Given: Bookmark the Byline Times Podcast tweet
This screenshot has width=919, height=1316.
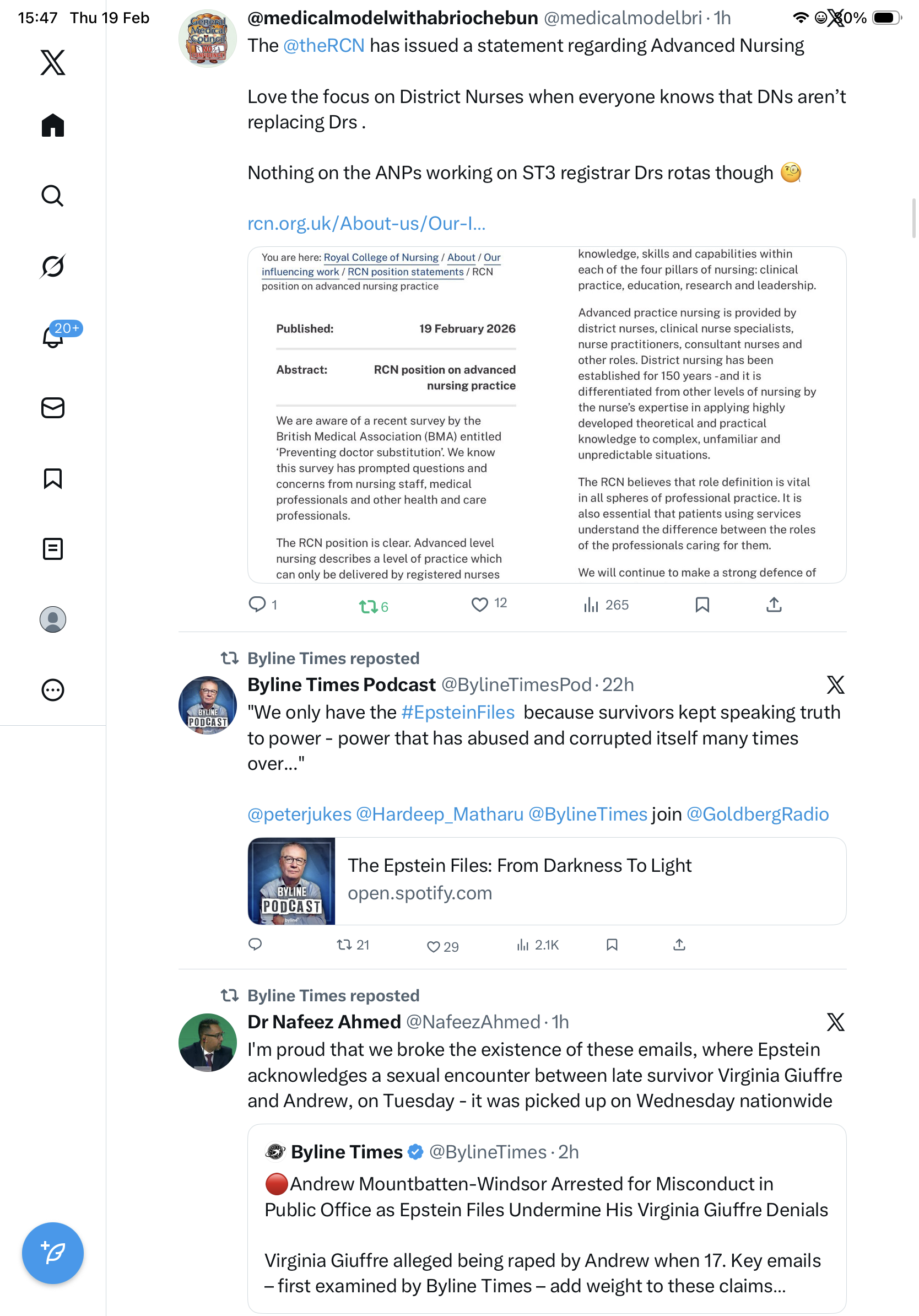Looking at the screenshot, I should pyautogui.click(x=612, y=945).
